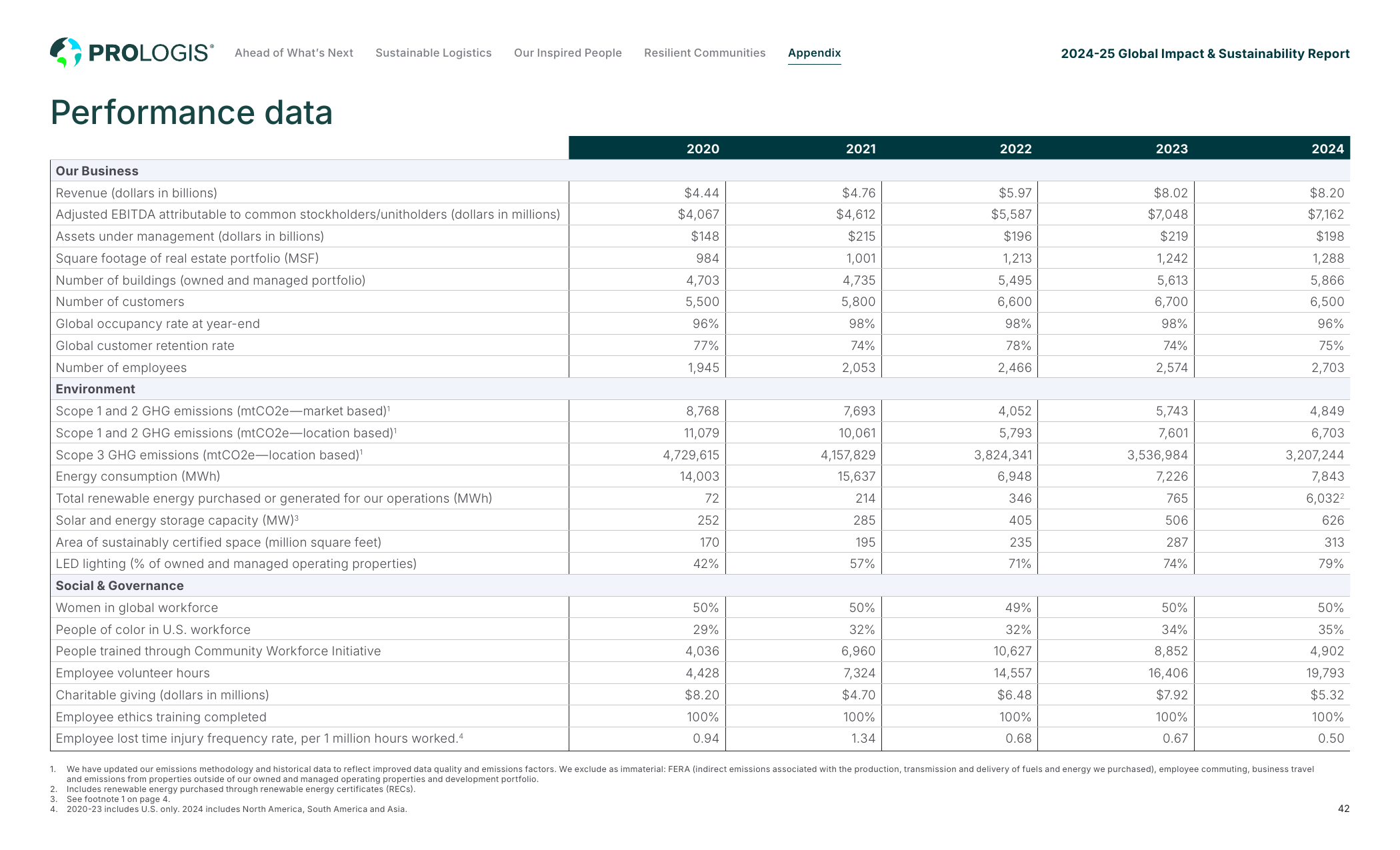Click the 2022 customers value 6,600

(x=1015, y=301)
